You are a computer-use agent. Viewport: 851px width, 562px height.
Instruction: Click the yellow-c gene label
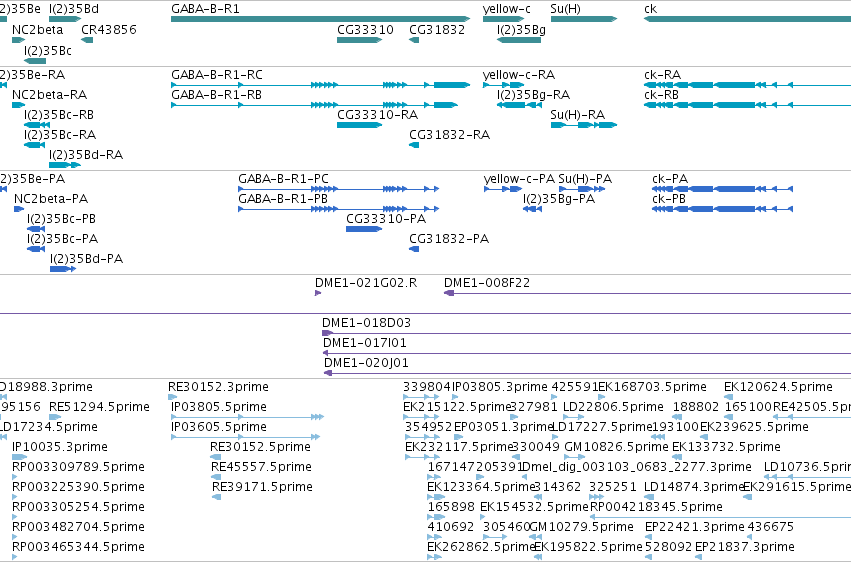pyautogui.click(x=506, y=9)
